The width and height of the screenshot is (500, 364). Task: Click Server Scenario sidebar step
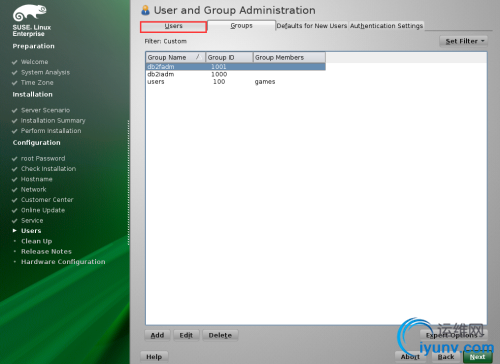click(x=45, y=110)
